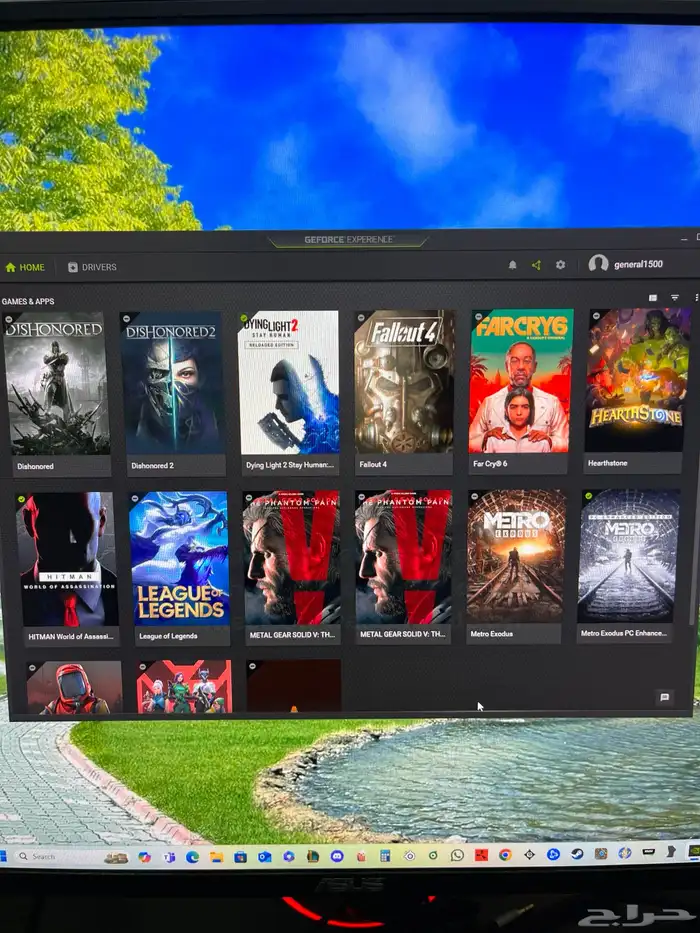Open the feedback chat icon
700x933 pixels.
pos(665,697)
